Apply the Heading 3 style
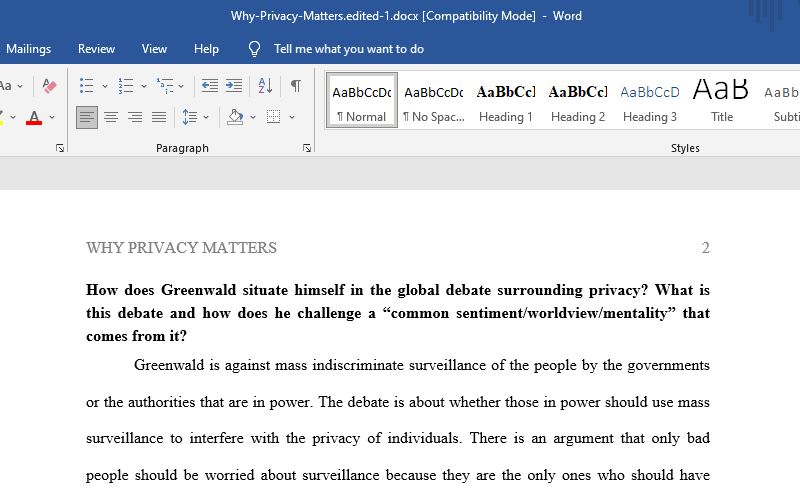The width and height of the screenshot is (800, 499). click(x=650, y=101)
